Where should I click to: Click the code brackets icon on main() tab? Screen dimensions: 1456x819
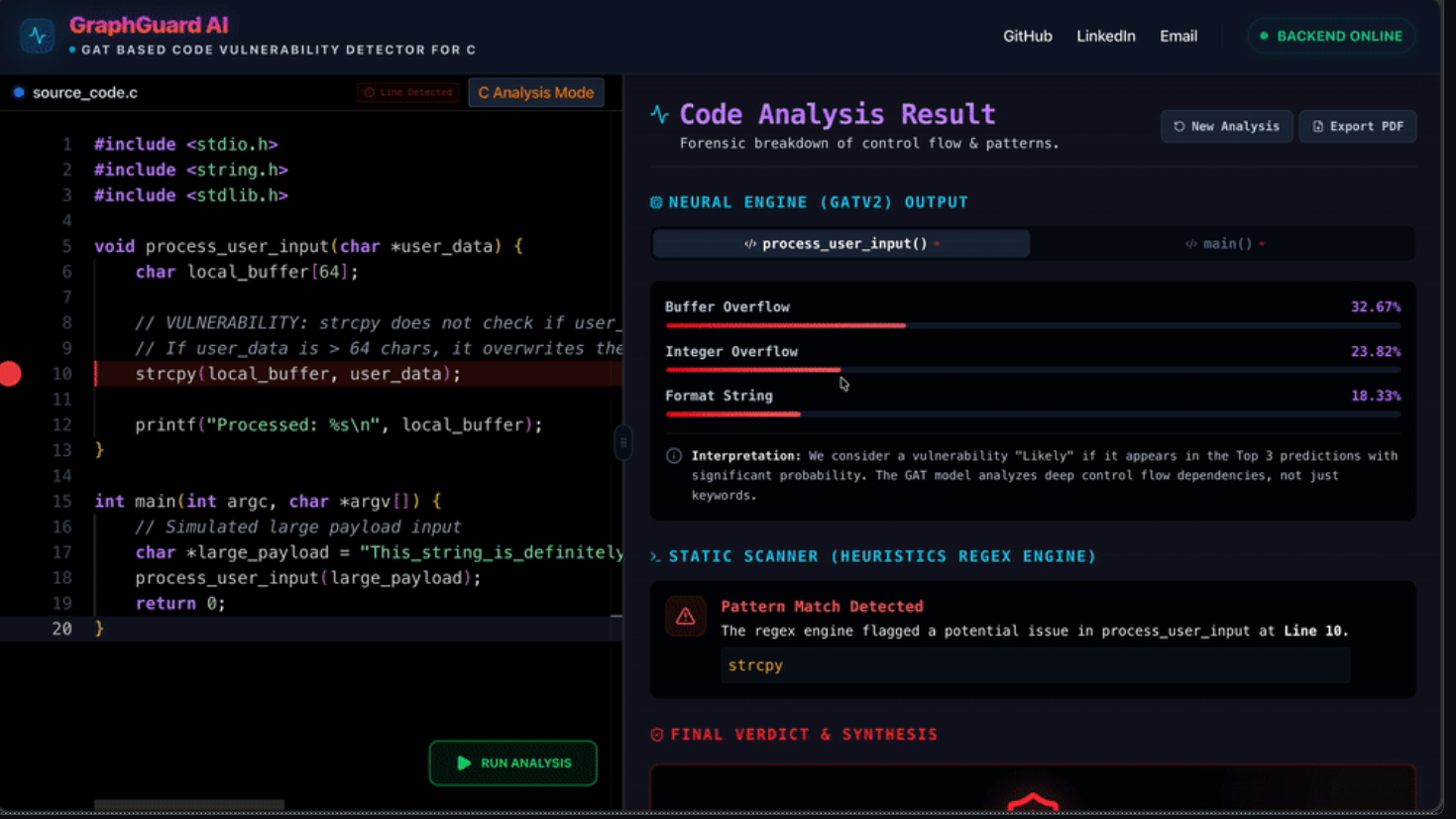click(x=1191, y=244)
